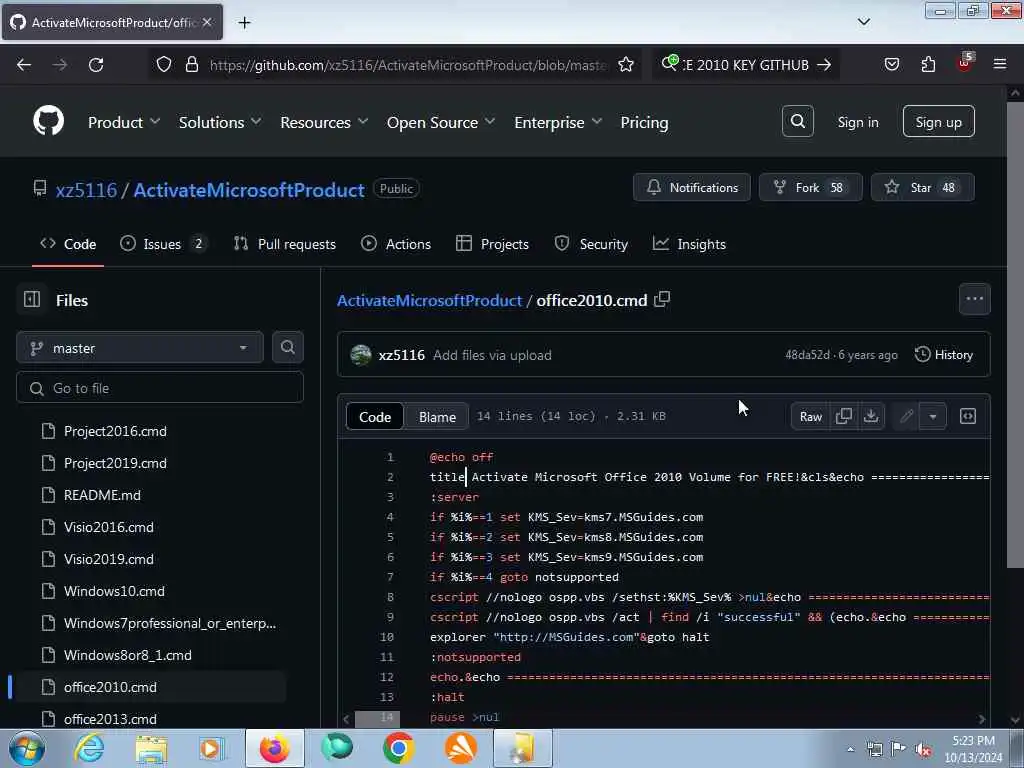
Task: Open the master branch dropdown
Action: (x=140, y=347)
